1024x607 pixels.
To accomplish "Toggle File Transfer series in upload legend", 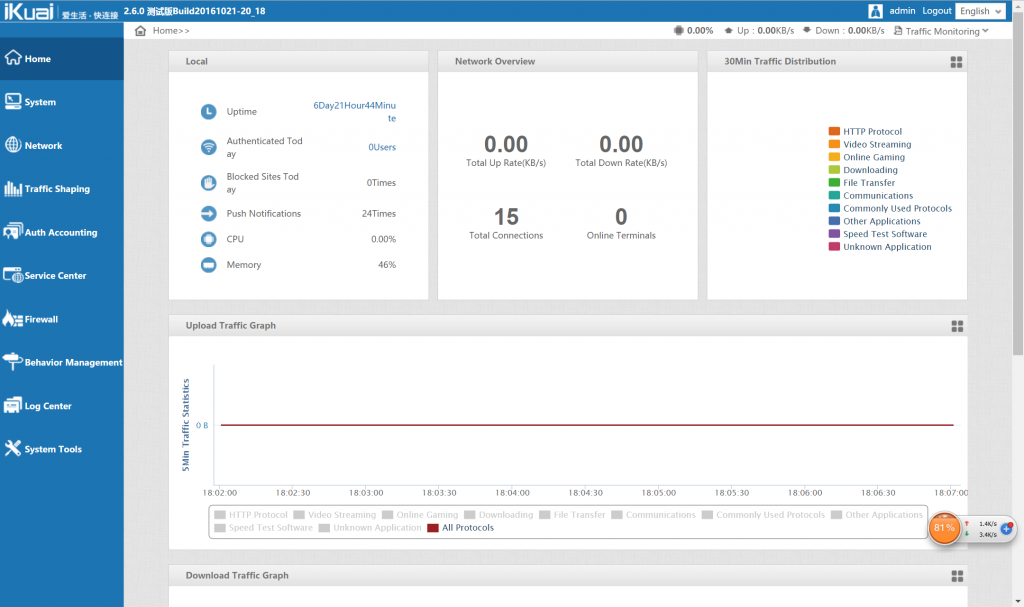I will coord(573,515).
